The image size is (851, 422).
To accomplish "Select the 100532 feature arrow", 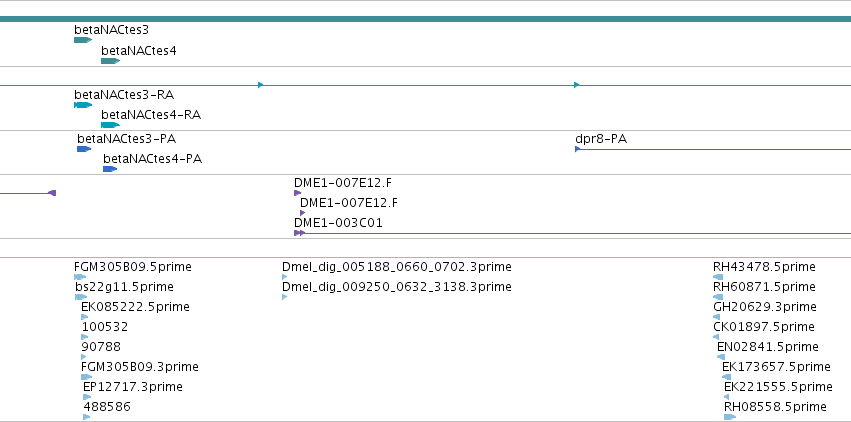I will (x=84, y=337).
